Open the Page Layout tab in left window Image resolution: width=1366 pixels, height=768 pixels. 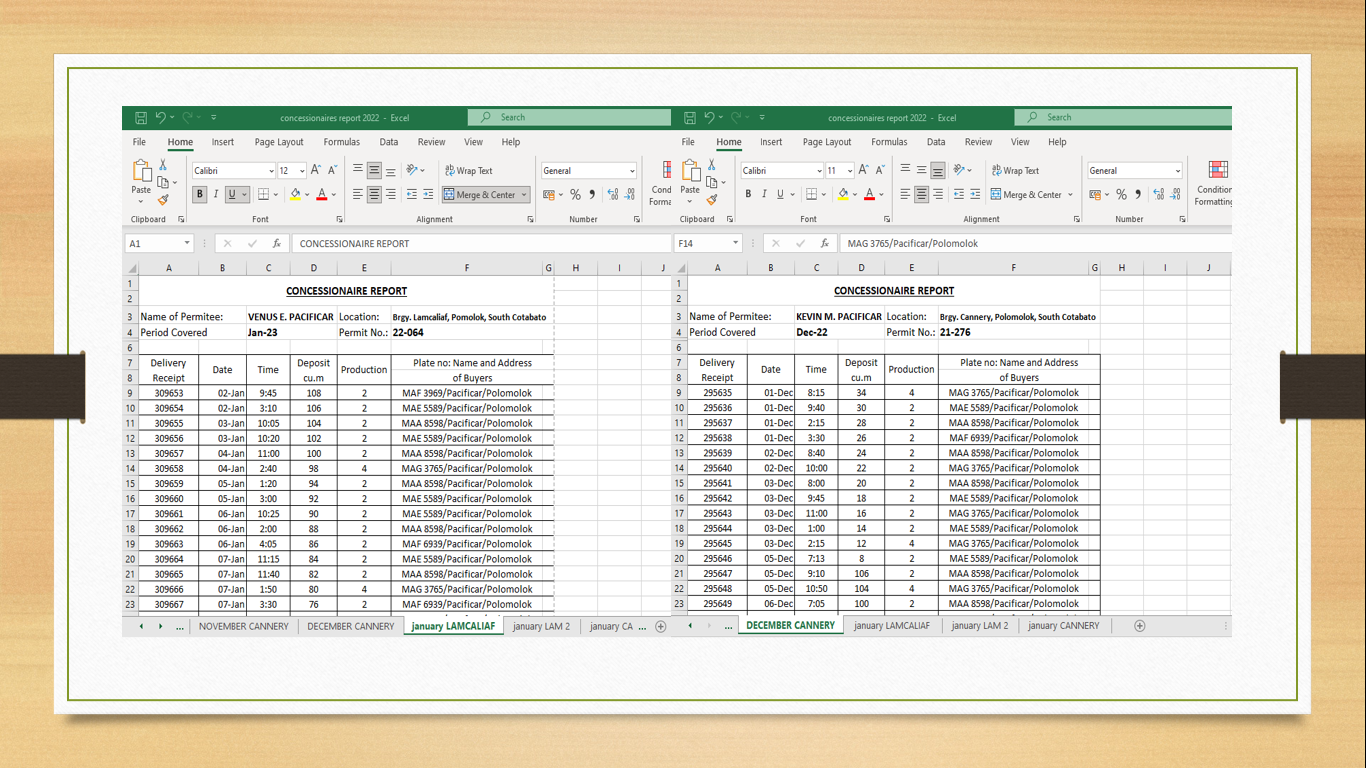pyautogui.click(x=279, y=142)
